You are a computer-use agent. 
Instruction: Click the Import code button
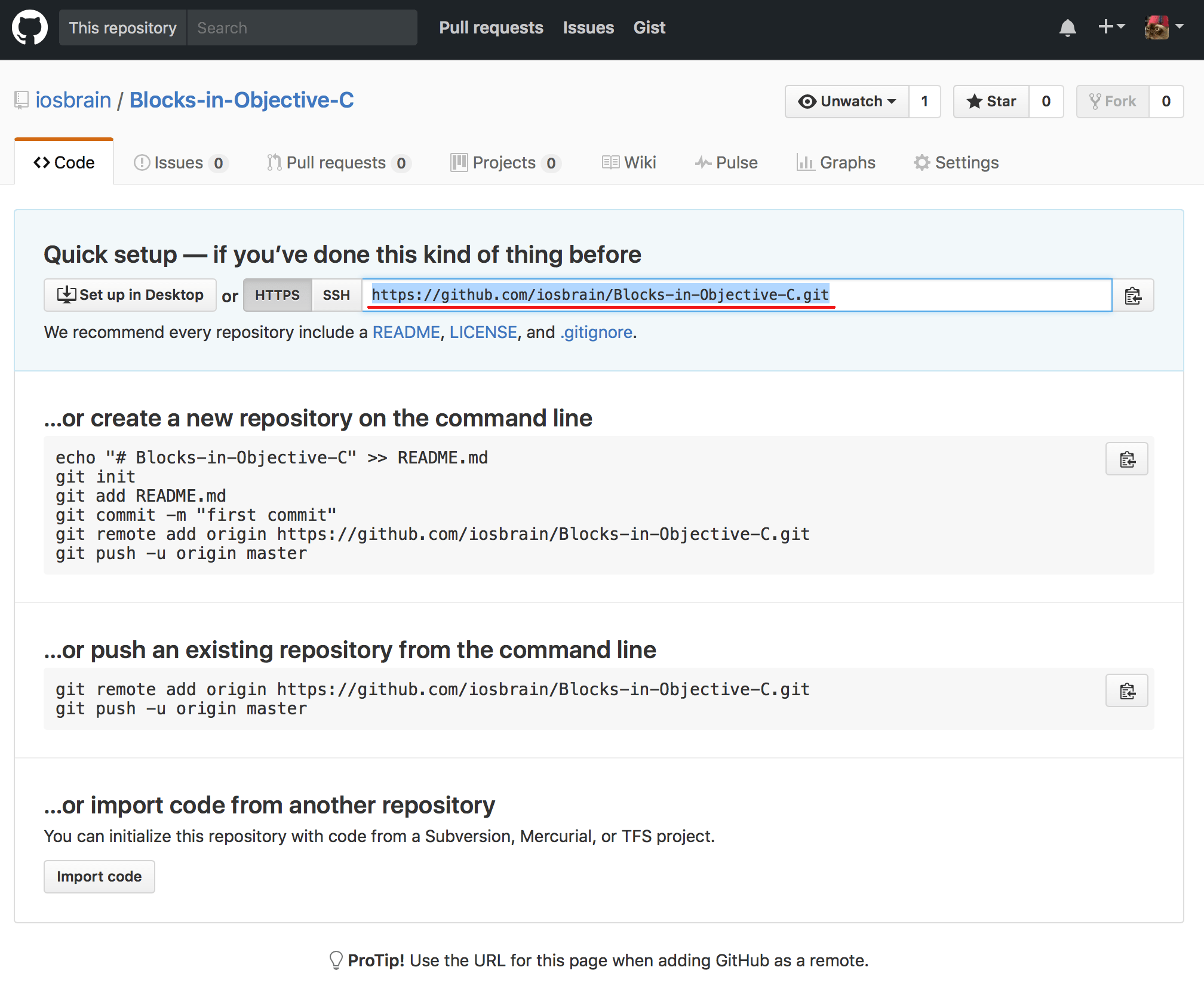[x=99, y=876]
